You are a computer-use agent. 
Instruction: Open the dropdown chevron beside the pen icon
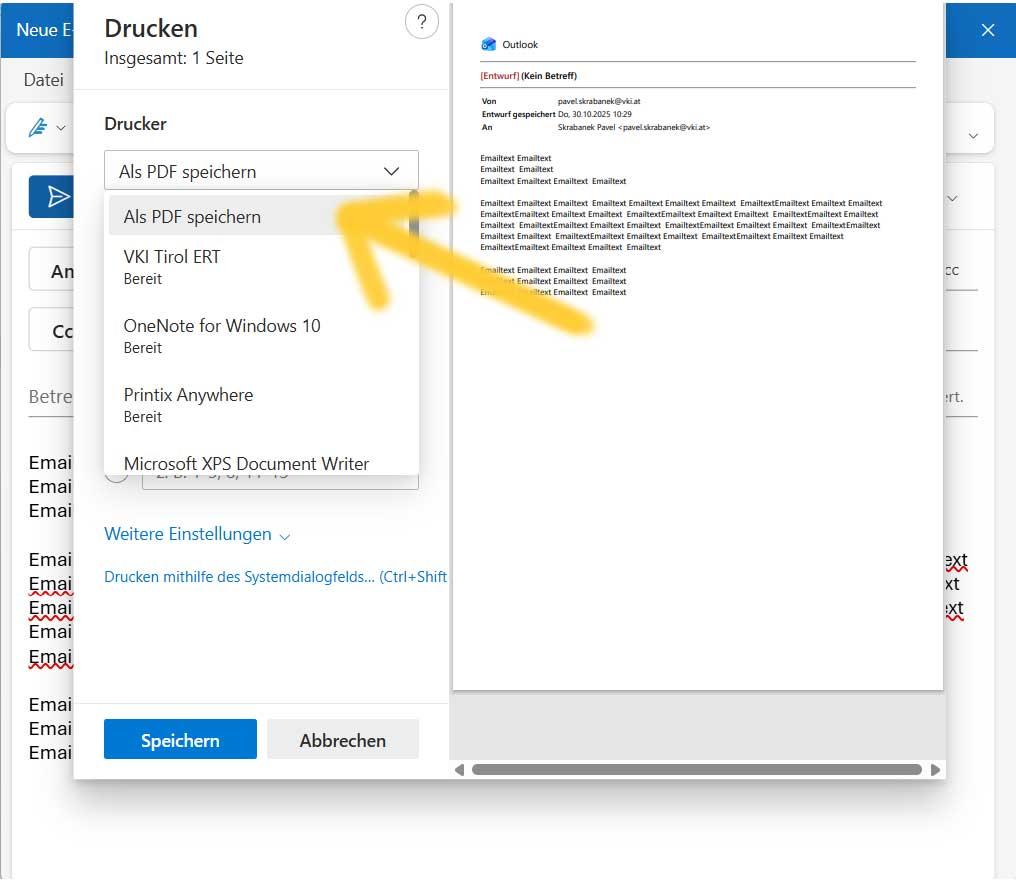click(x=62, y=128)
